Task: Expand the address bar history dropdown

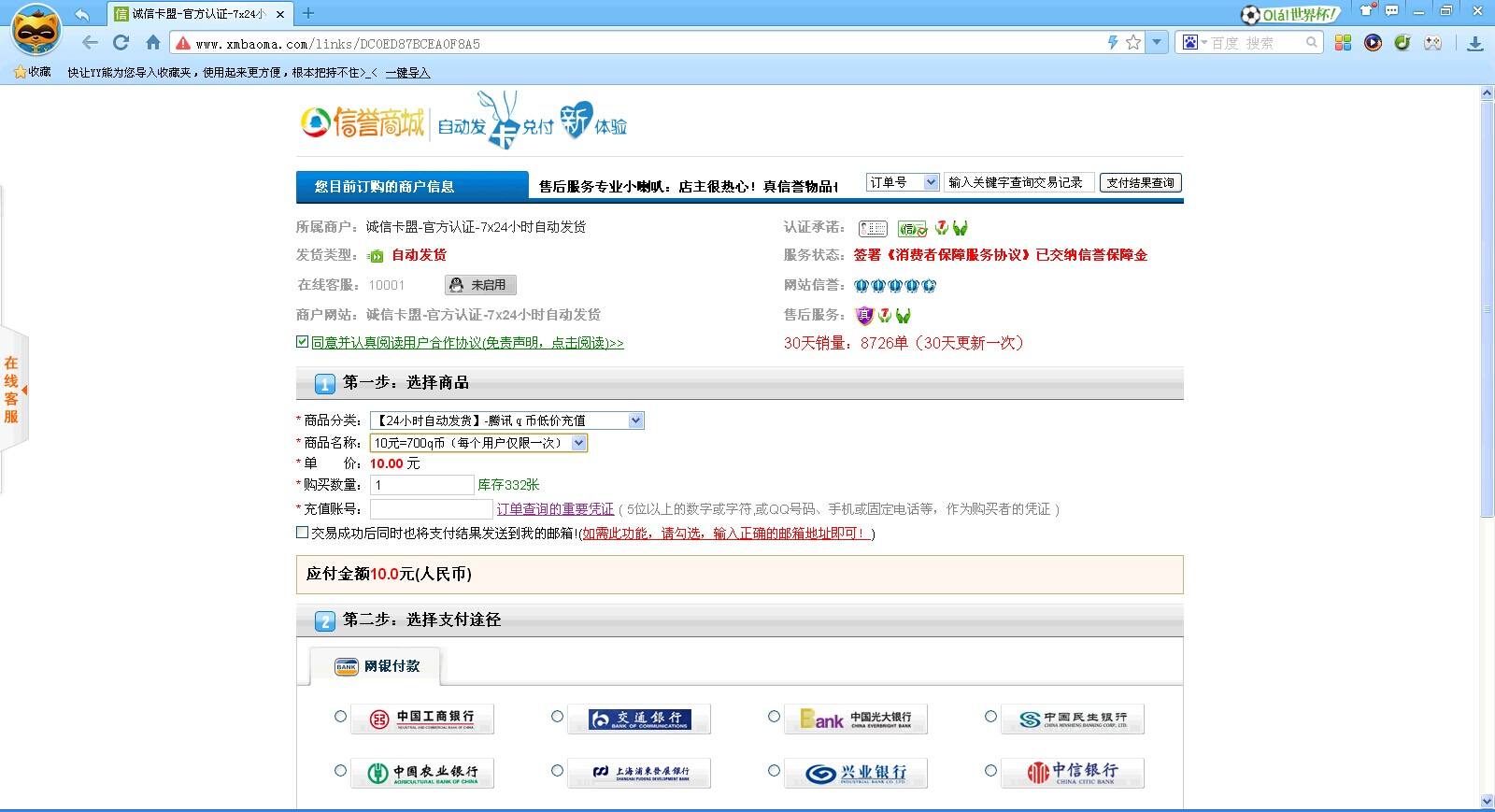Action: point(1157,43)
